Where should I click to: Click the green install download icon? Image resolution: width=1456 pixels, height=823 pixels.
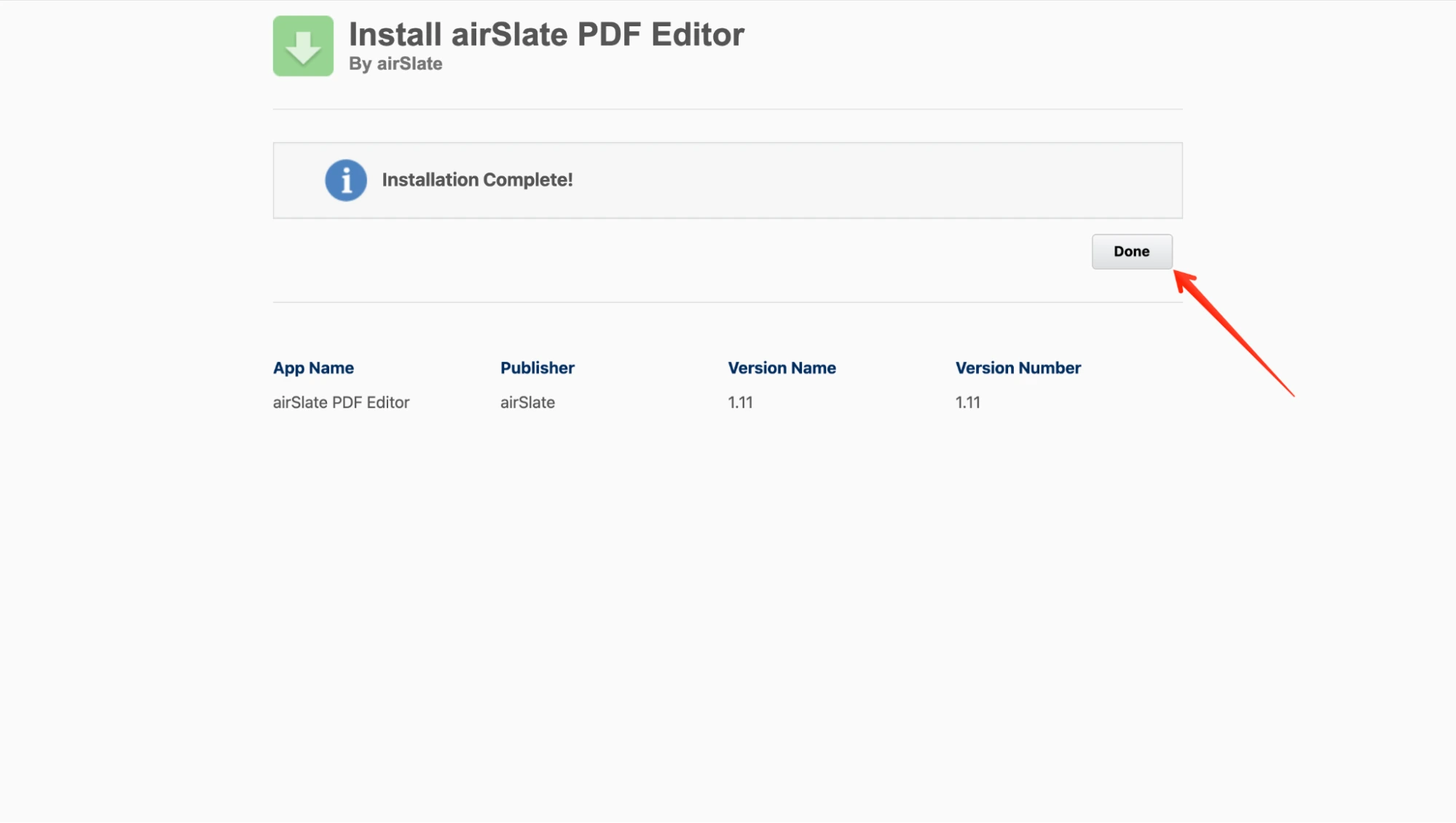[x=303, y=46]
